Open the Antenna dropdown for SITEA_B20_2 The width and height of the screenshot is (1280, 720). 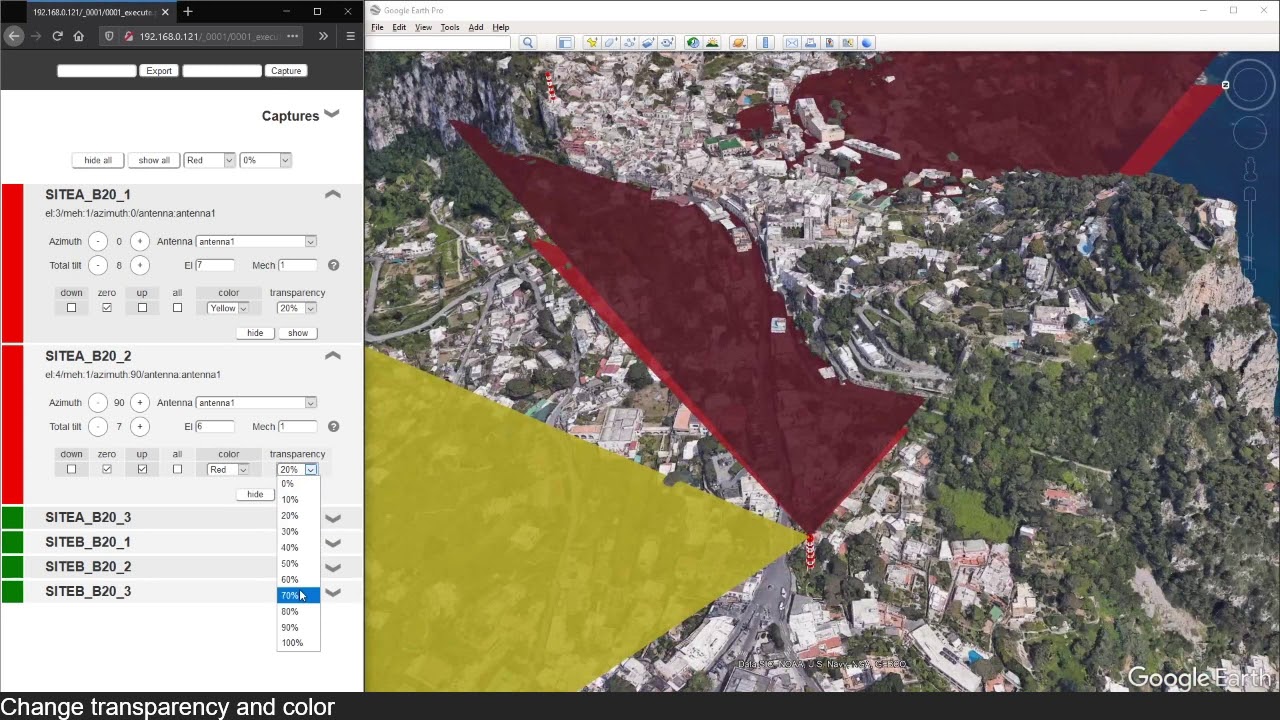tap(256, 402)
